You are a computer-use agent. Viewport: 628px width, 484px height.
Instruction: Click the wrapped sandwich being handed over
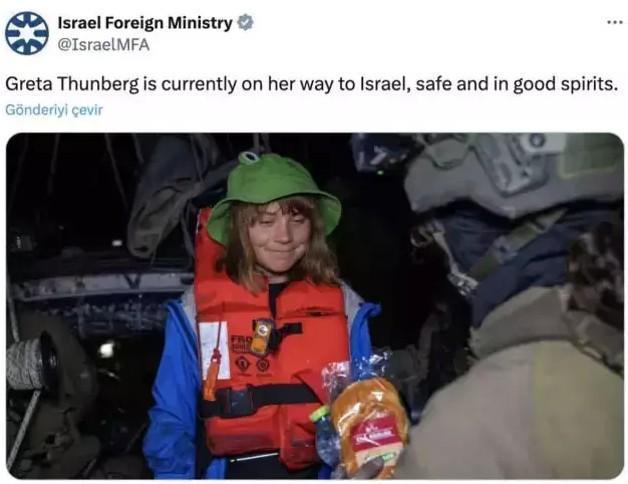tap(368, 425)
